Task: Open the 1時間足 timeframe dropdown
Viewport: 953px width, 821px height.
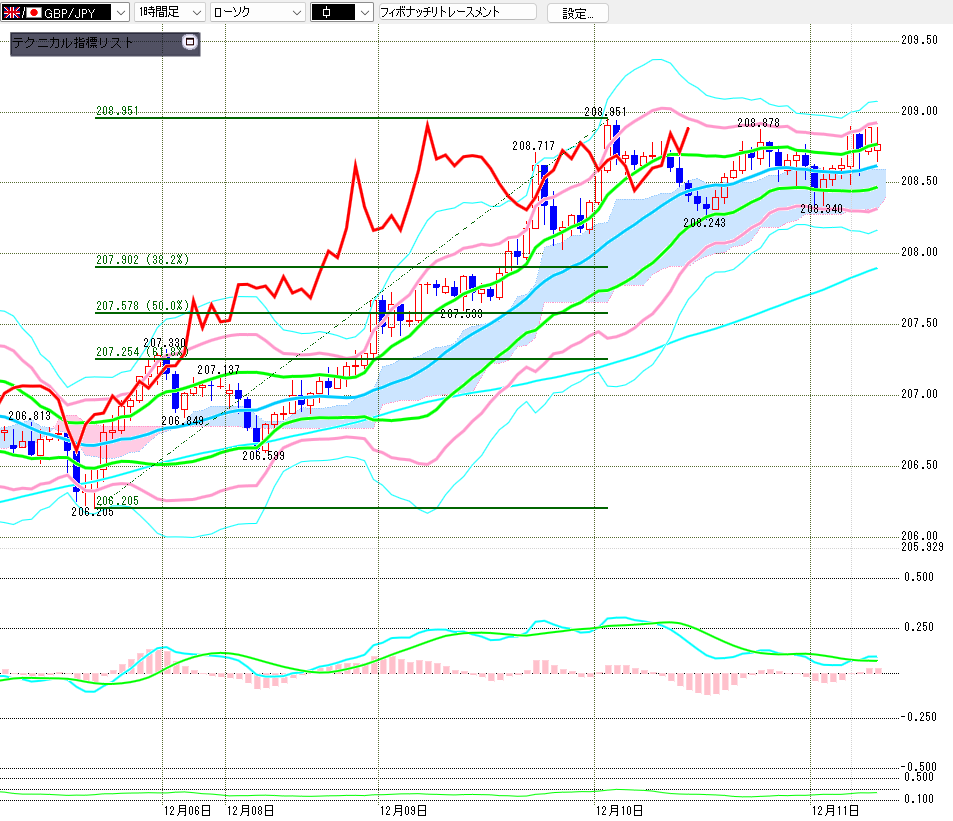Action: 196,13
